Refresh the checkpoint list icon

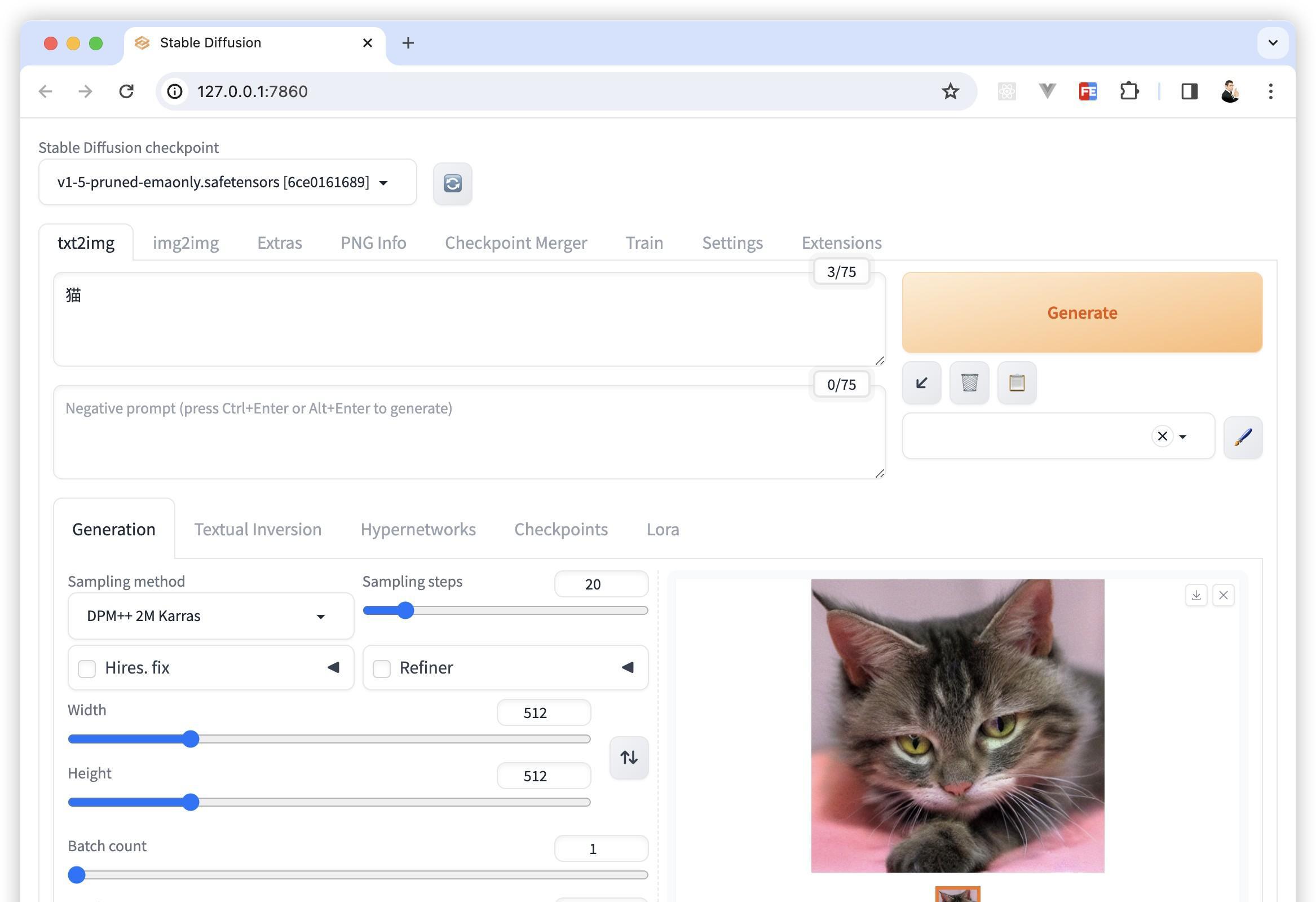coord(452,183)
